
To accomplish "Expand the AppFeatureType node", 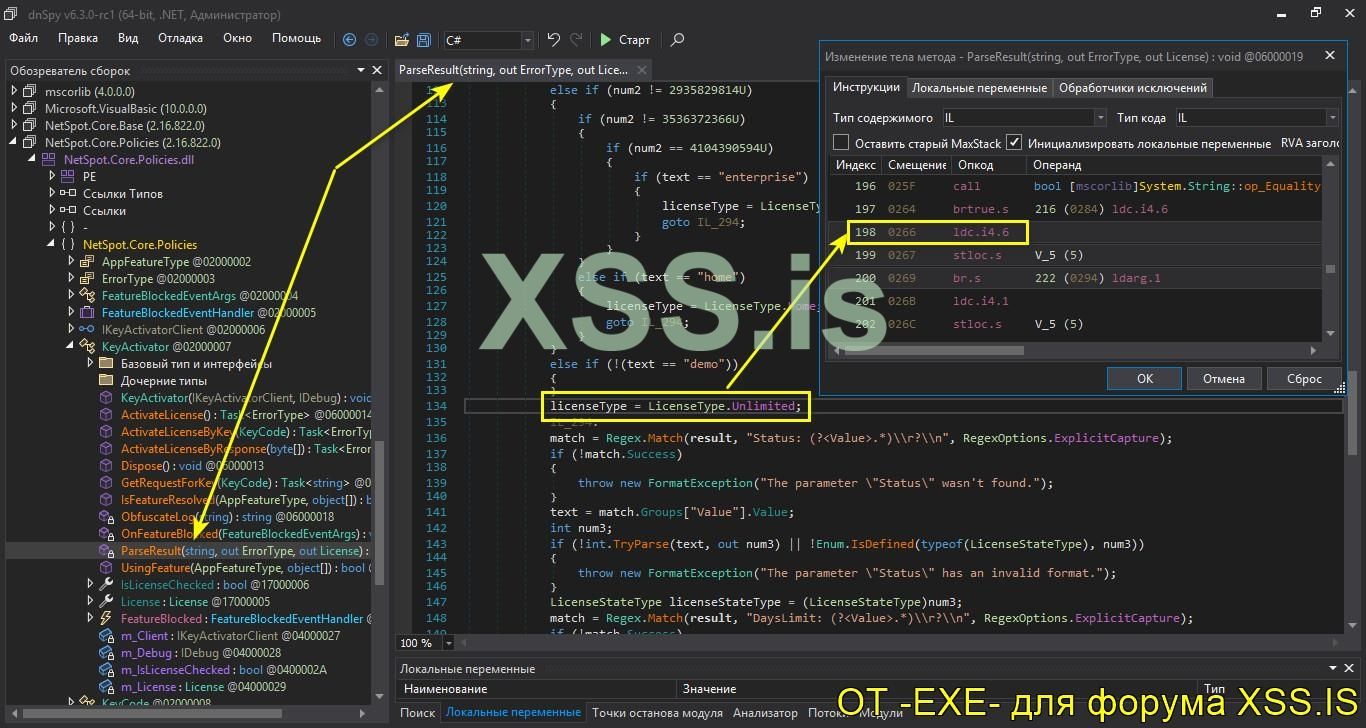I will pyautogui.click(x=71, y=261).
